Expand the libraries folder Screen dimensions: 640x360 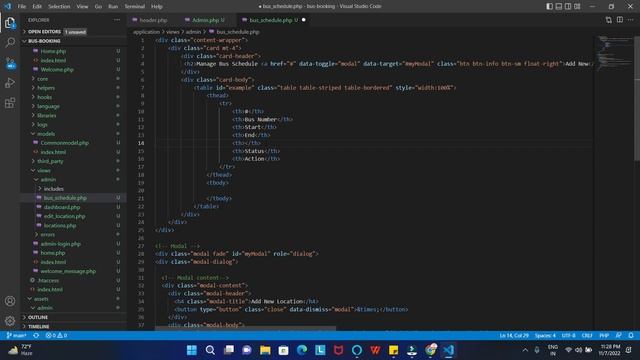[73, 116]
